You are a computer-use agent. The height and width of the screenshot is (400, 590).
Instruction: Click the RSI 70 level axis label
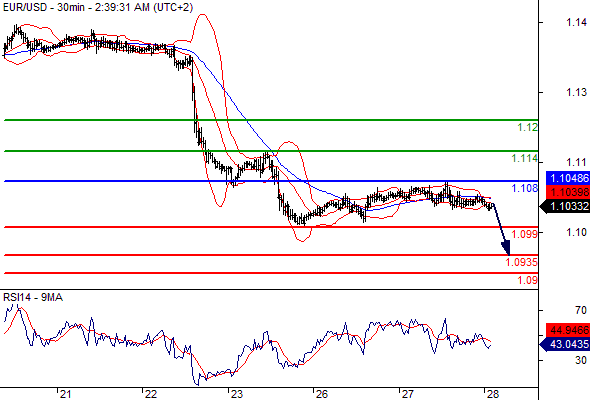tap(581, 310)
